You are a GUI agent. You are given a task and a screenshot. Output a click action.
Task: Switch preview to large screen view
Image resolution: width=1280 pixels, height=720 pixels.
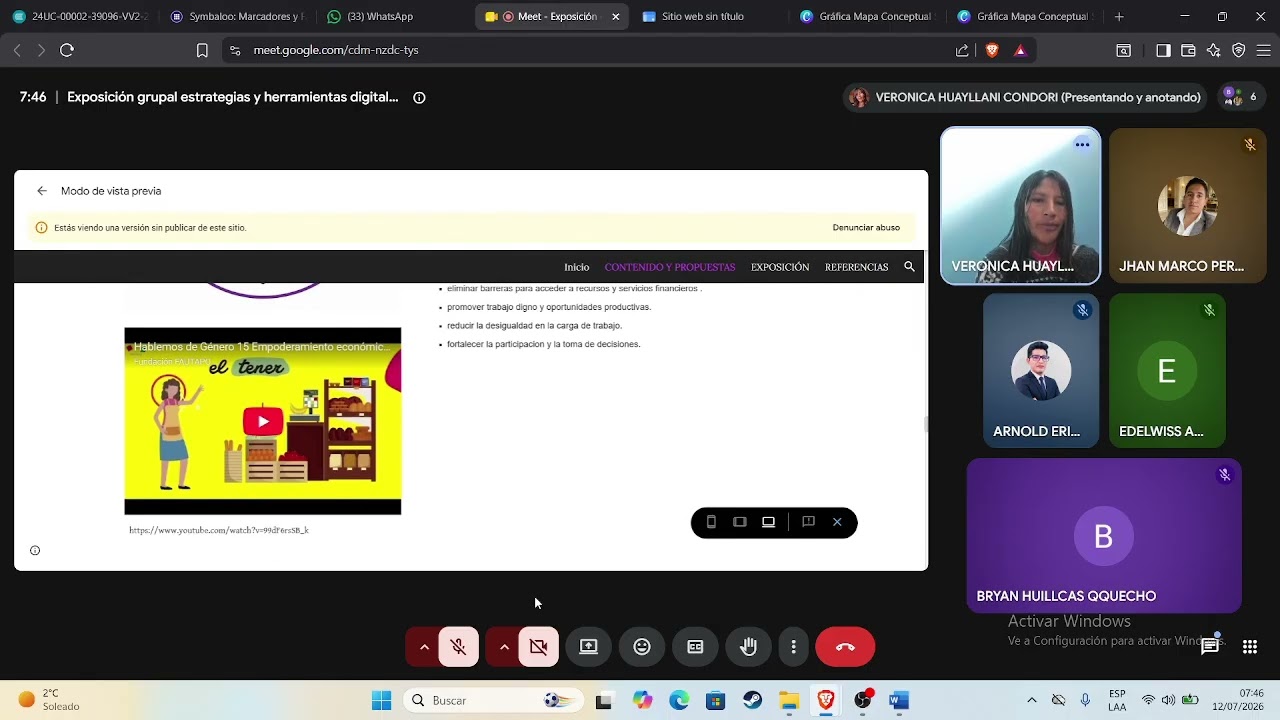point(768,522)
